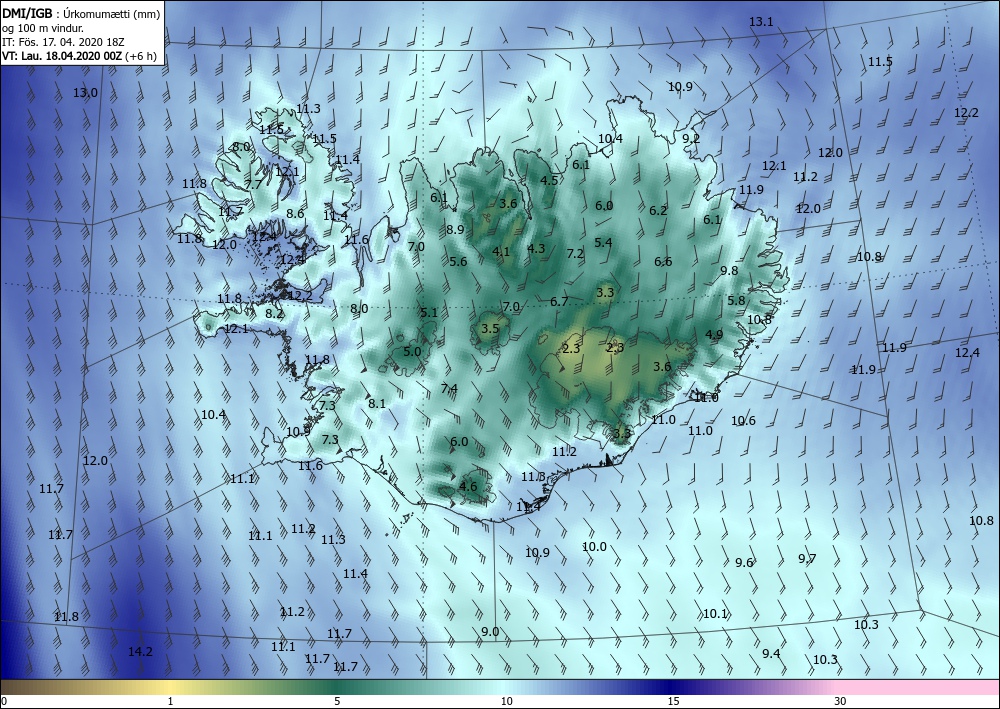Click the 8.2 value on the map

point(274,314)
